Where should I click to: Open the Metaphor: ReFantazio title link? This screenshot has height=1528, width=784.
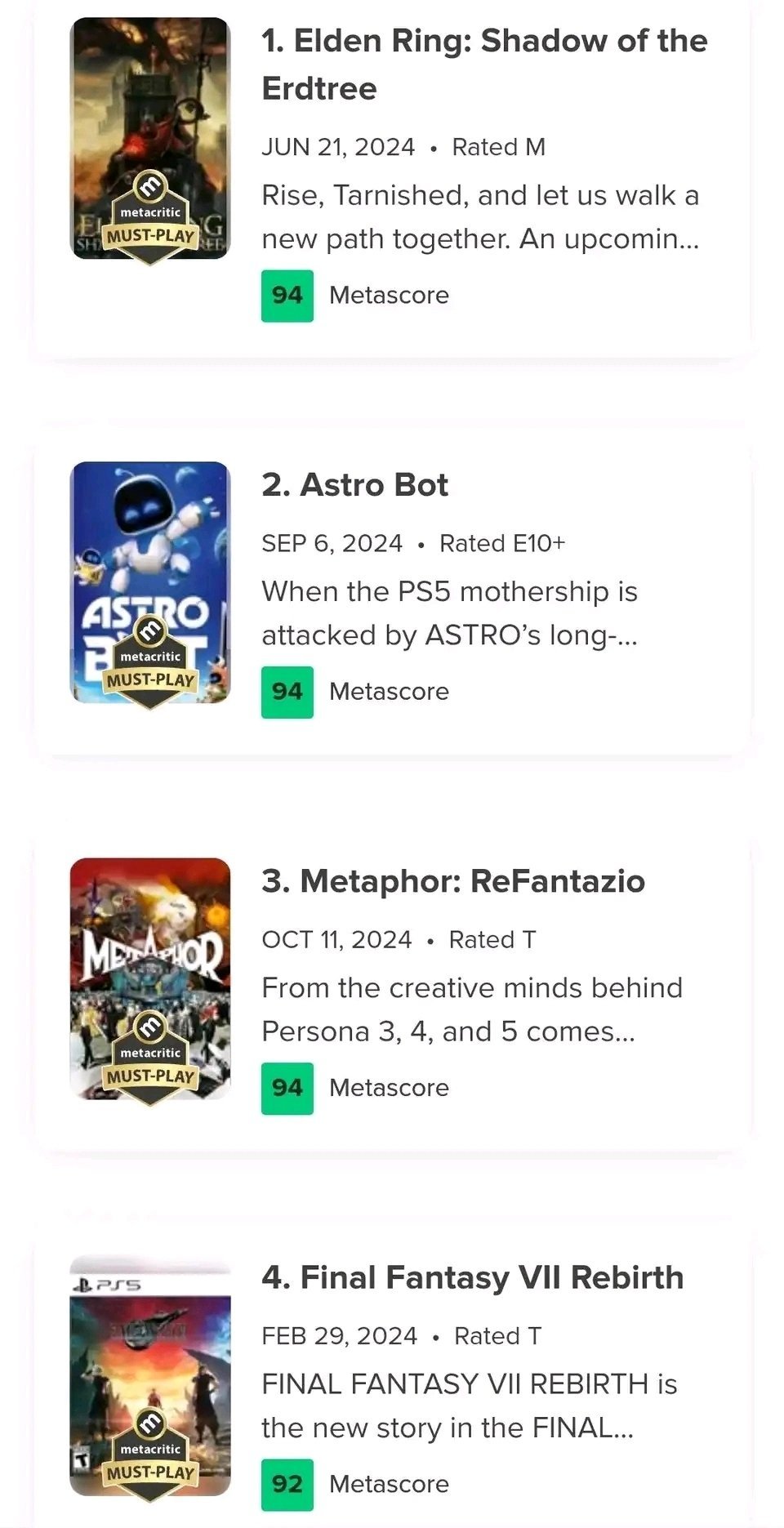pos(453,881)
